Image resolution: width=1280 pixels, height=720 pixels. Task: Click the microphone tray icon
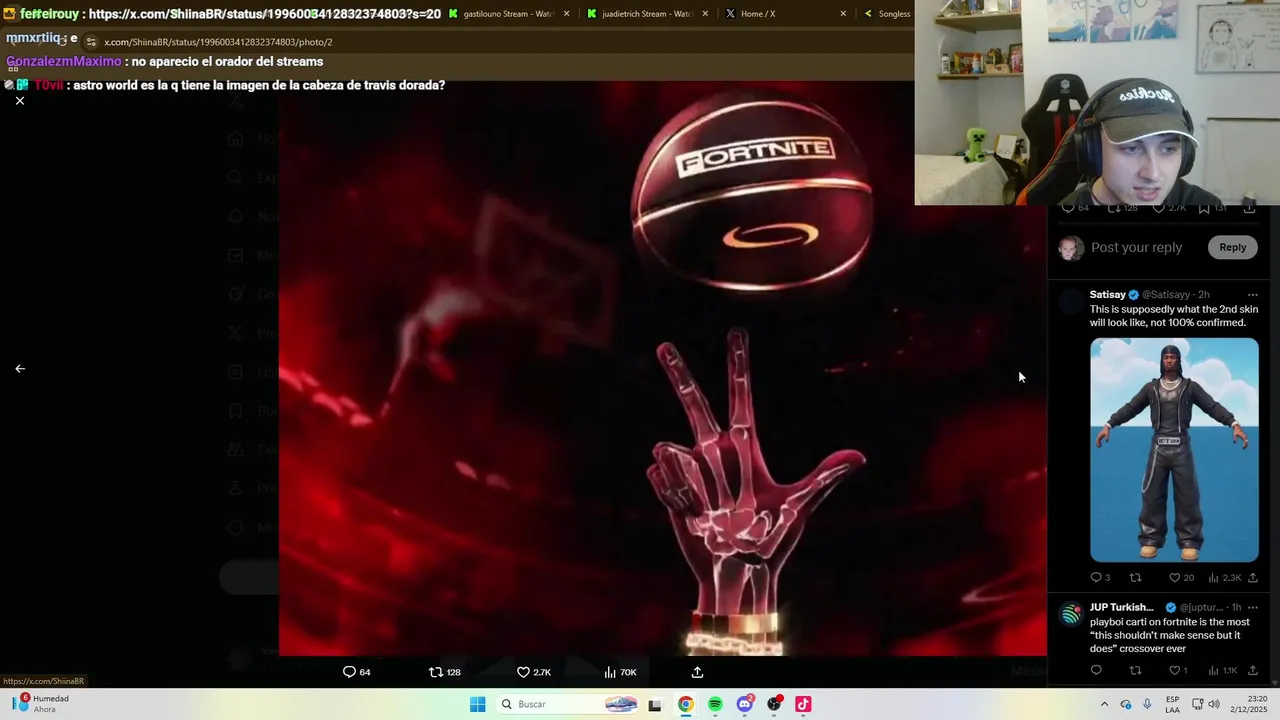point(1147,704)
